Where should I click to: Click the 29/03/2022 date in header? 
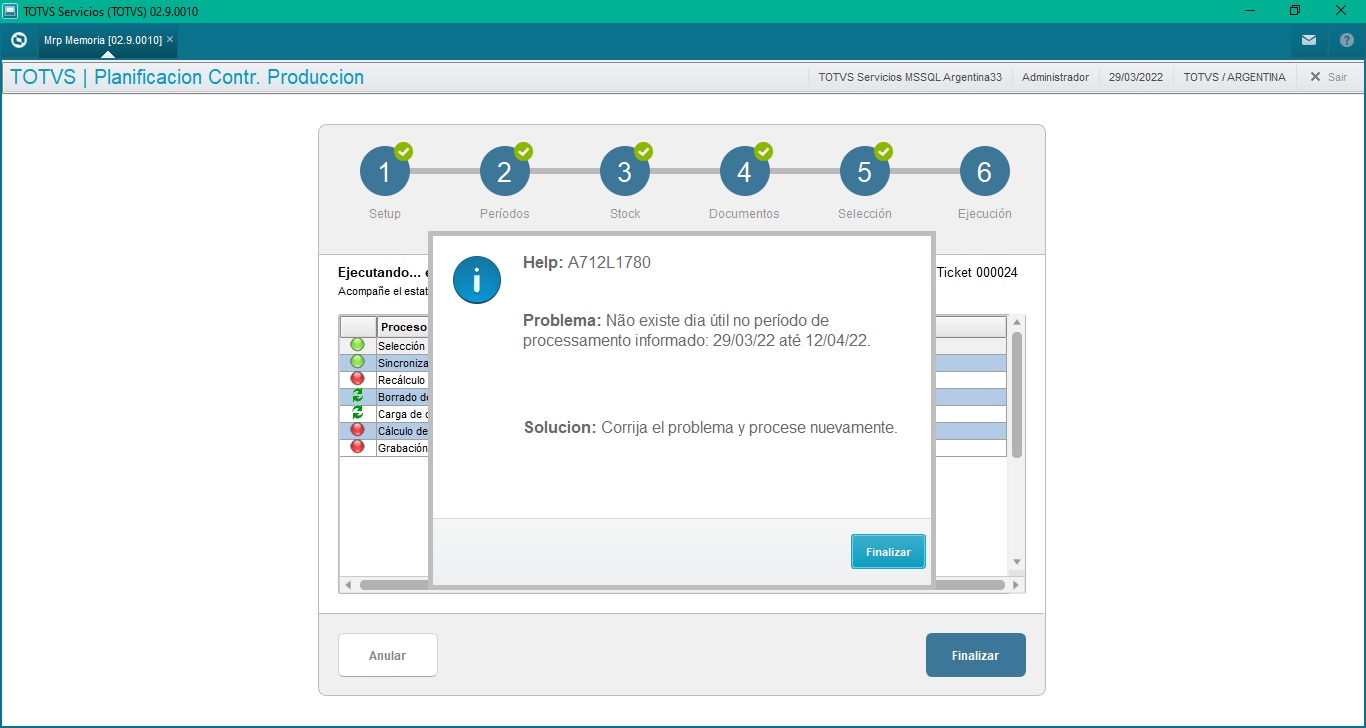pos(1136,77)
